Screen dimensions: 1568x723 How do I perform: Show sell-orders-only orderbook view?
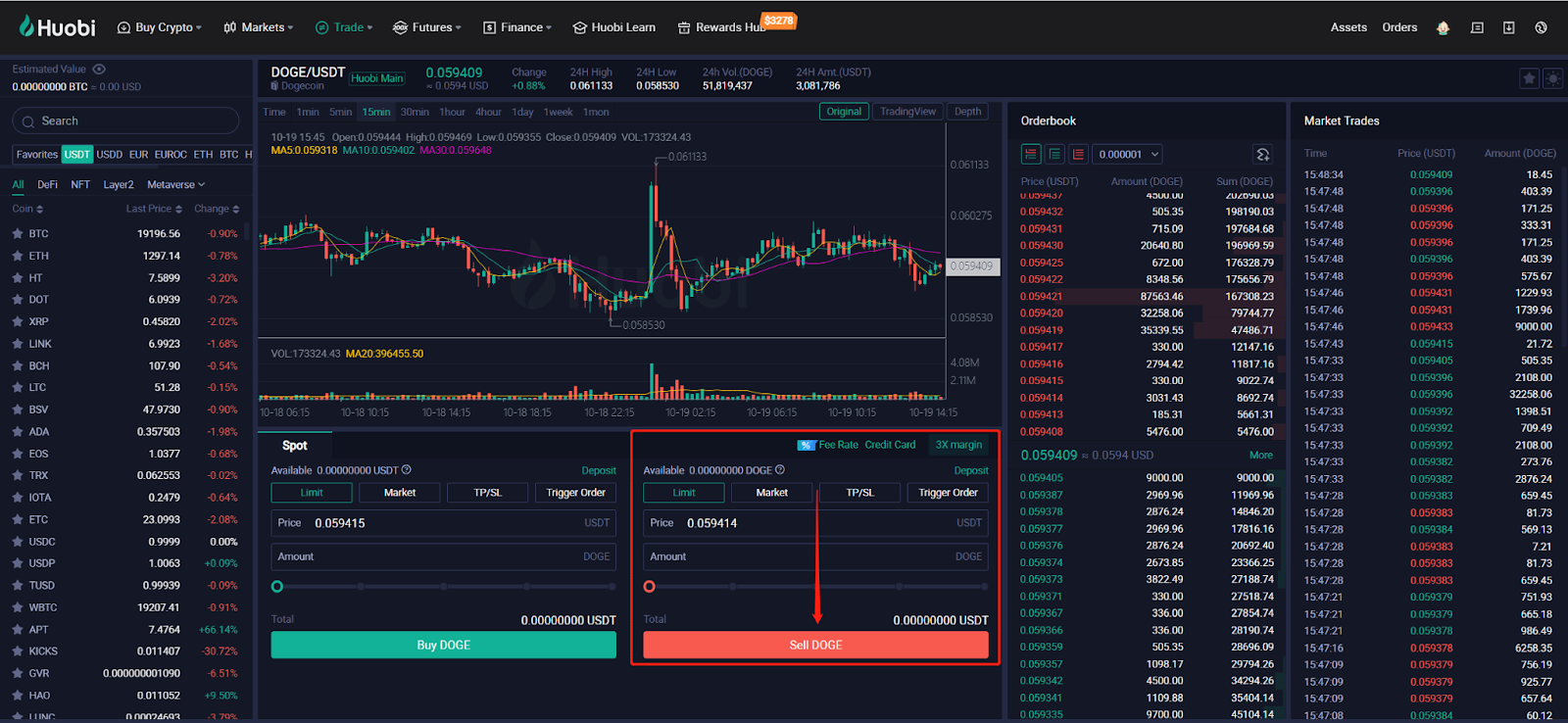point(1078,154)
